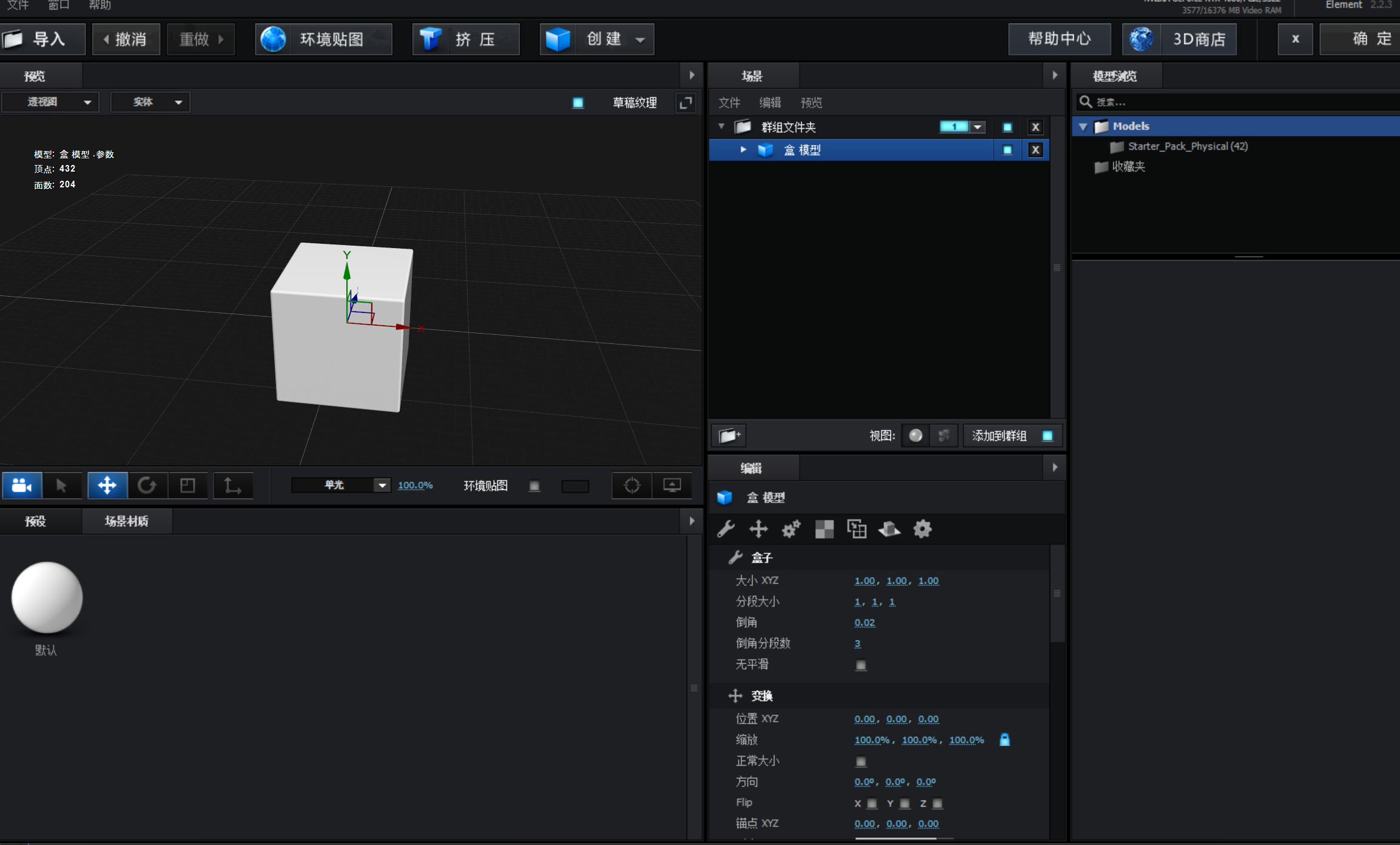This screenshot has width=1400, height=845.
Task: Click the new group folder icon
Action: (729, 436)
